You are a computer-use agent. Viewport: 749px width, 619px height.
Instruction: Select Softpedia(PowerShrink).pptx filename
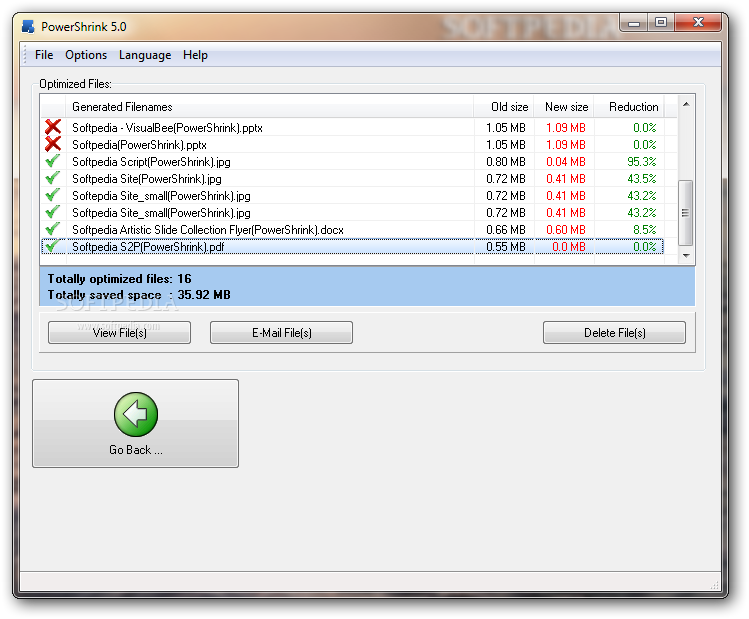click(x=139, y=145)
